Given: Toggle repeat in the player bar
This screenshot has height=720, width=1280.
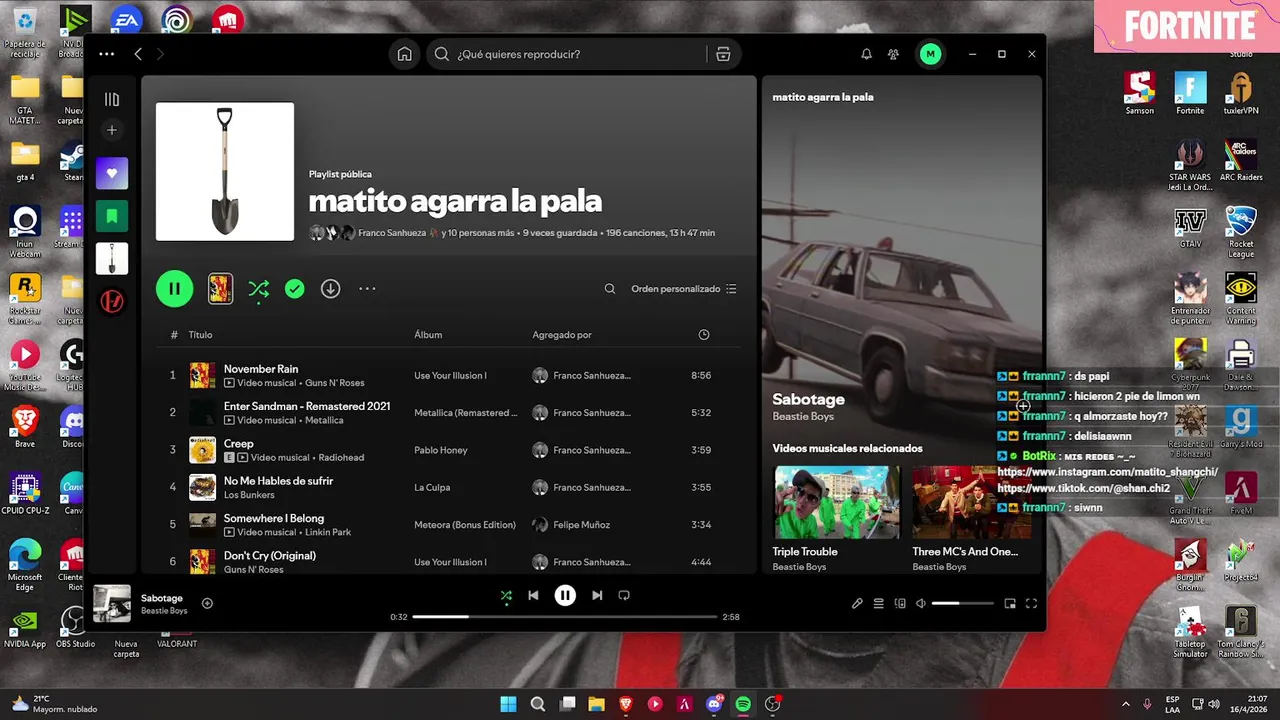Looking at the screenshot, I should (x=624, y=595).
